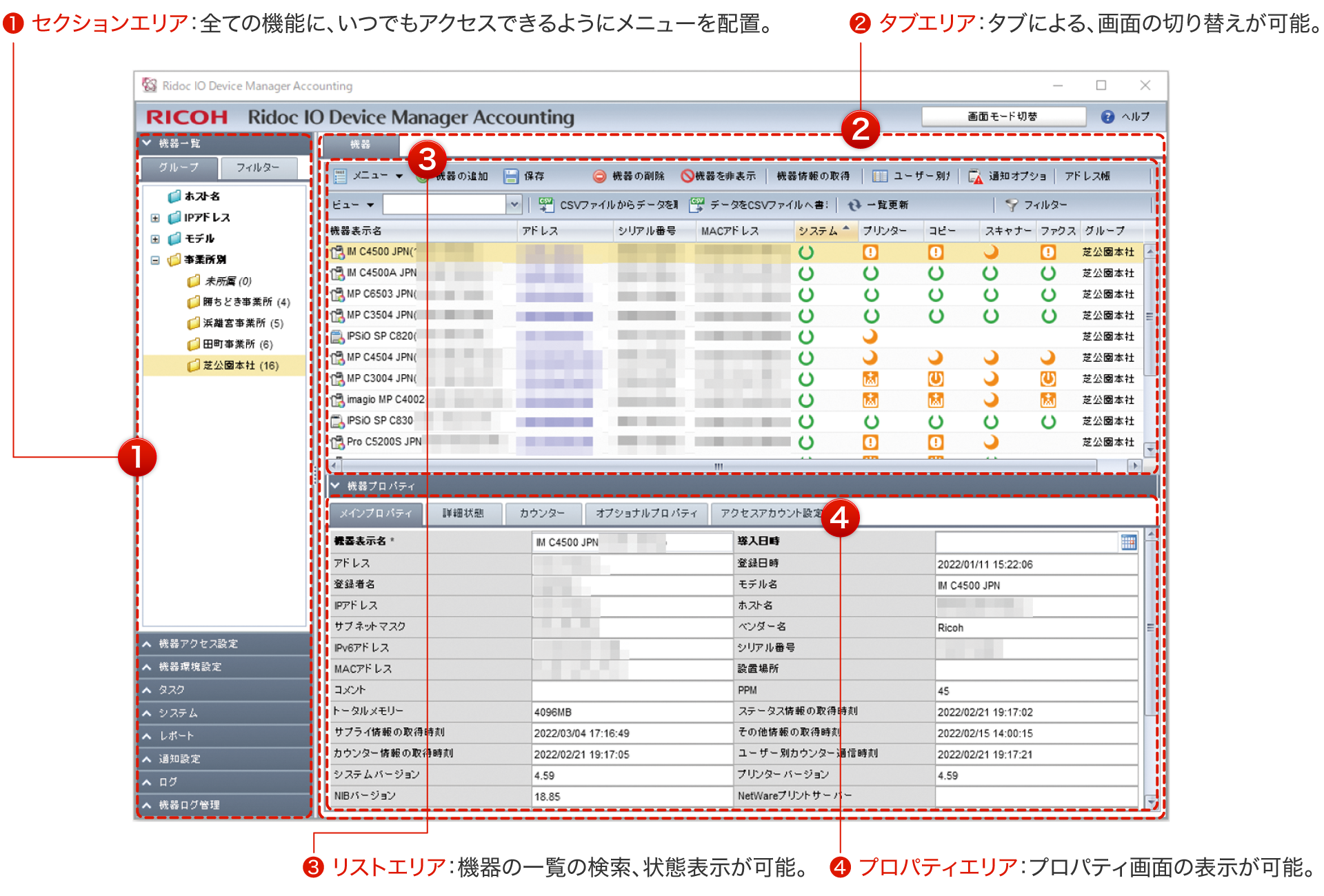Switch to the カウンター tab
The width and height of the screenshot is (1324, 896).
(x=542, y=513)
